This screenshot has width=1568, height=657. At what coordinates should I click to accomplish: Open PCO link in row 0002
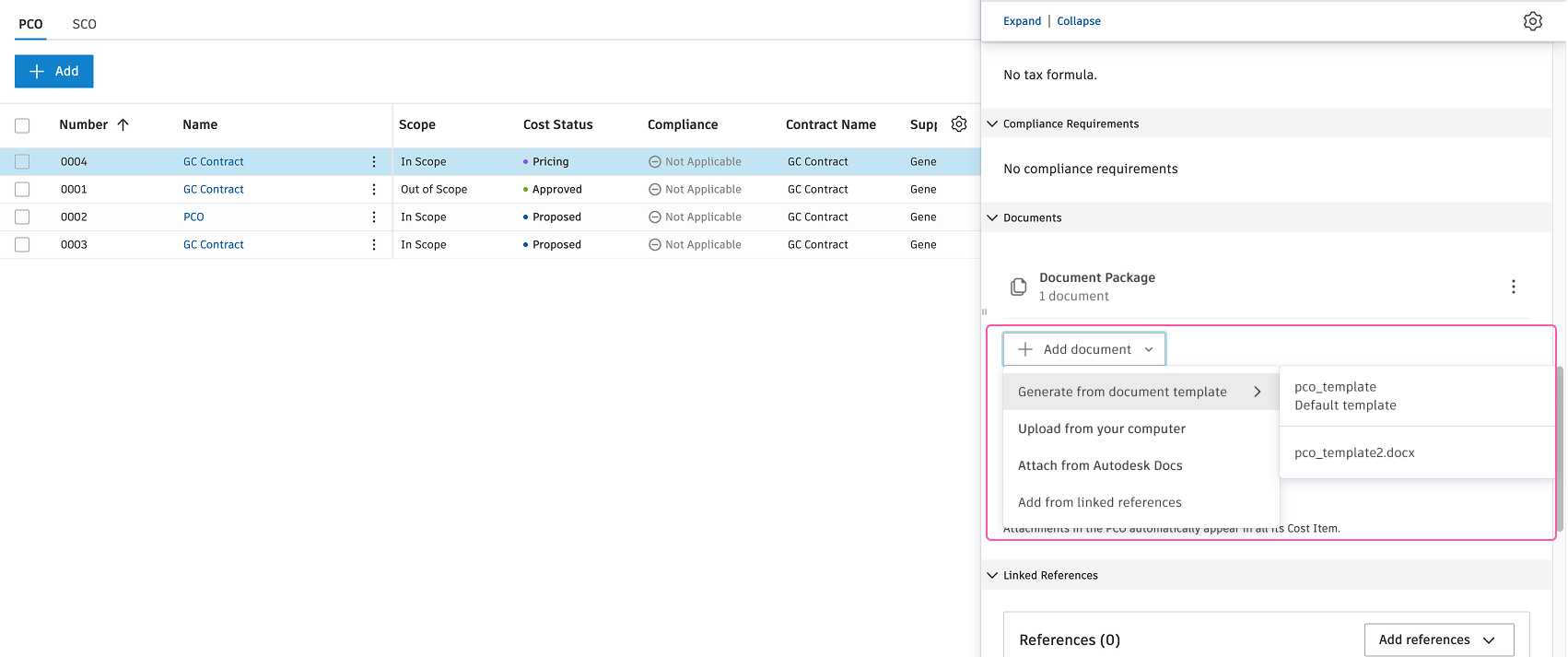coord(193,217)
